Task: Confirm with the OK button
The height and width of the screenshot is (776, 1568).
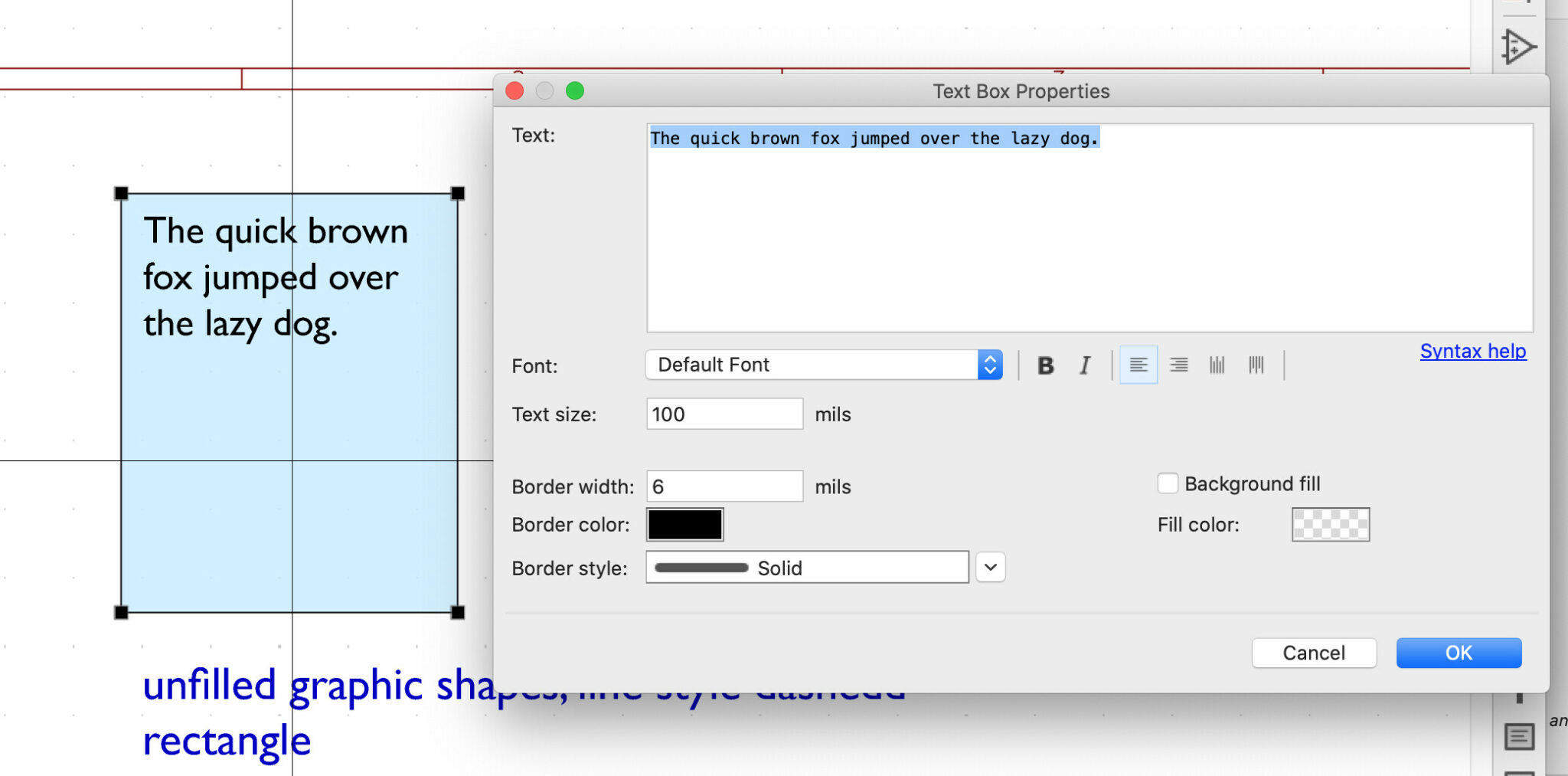Action: 1459,653
